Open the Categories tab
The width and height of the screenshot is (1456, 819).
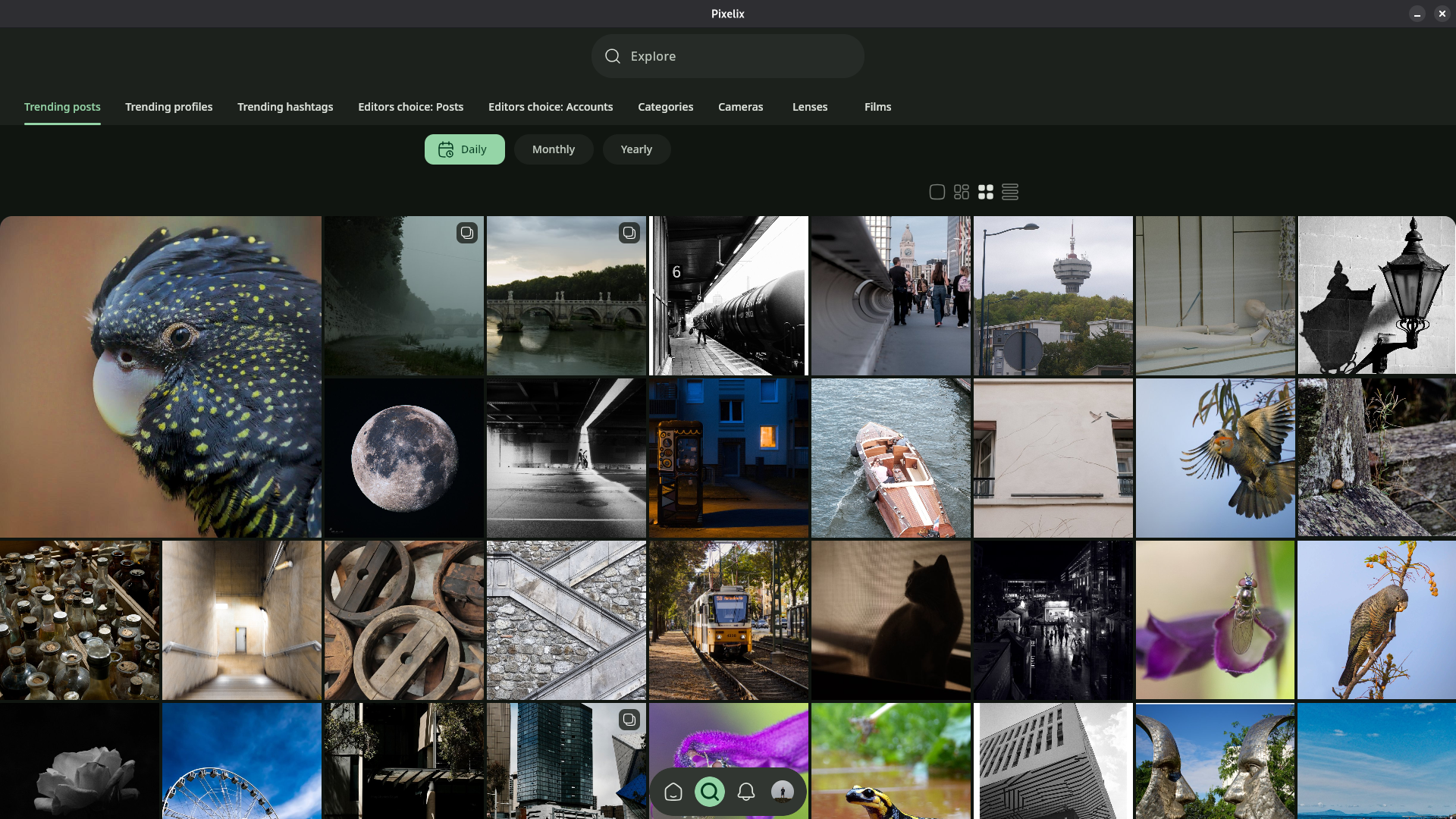coord(666,107)
